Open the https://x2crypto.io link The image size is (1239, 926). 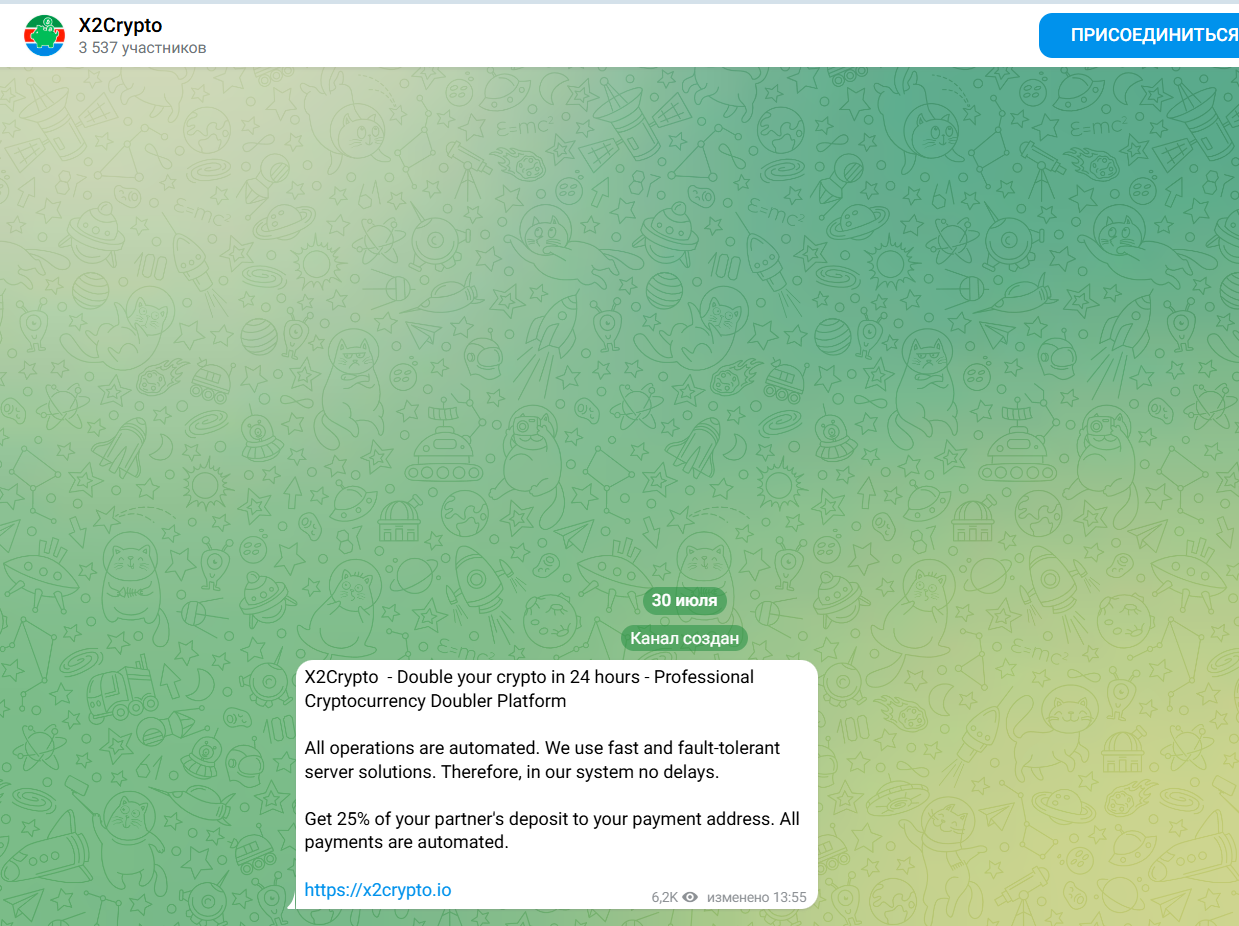[x=378, y=890]
